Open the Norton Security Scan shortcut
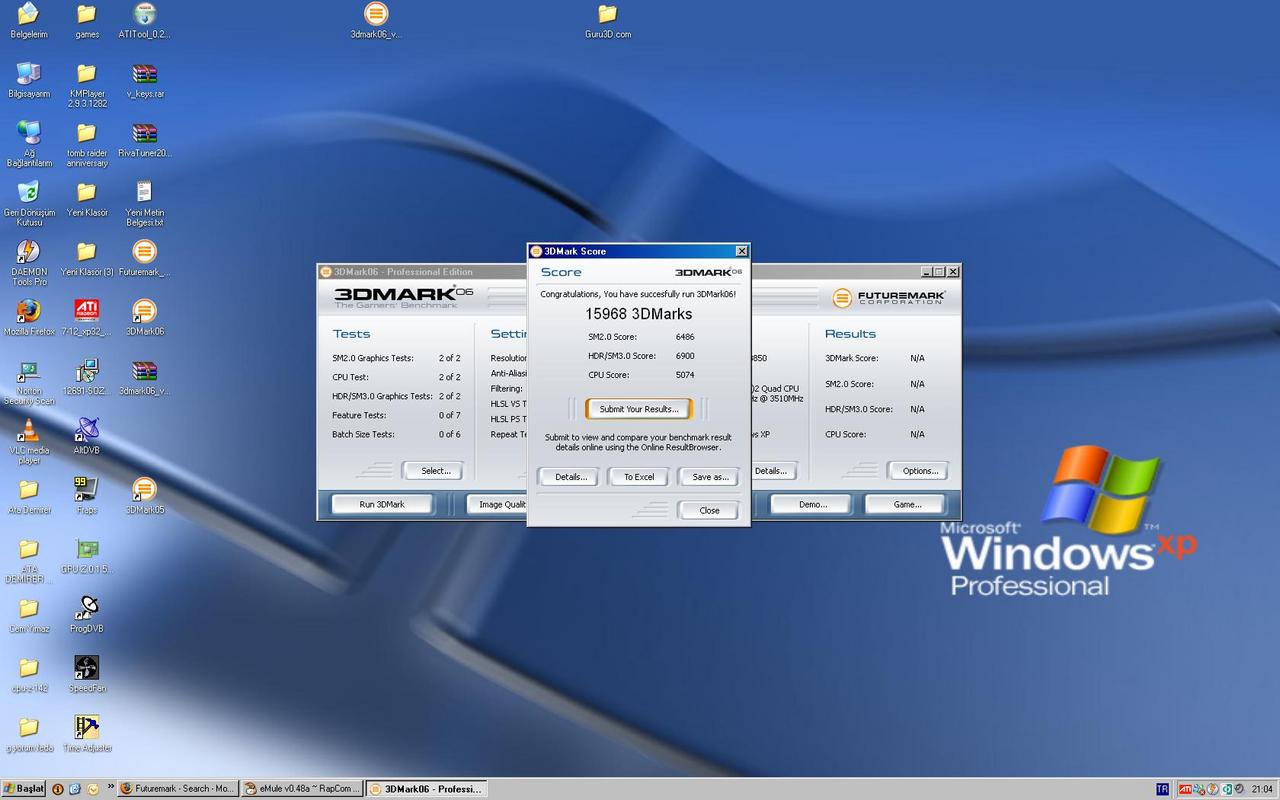Image resolution: width=1280 pixels, height=800 pixels. pos(29,381)
